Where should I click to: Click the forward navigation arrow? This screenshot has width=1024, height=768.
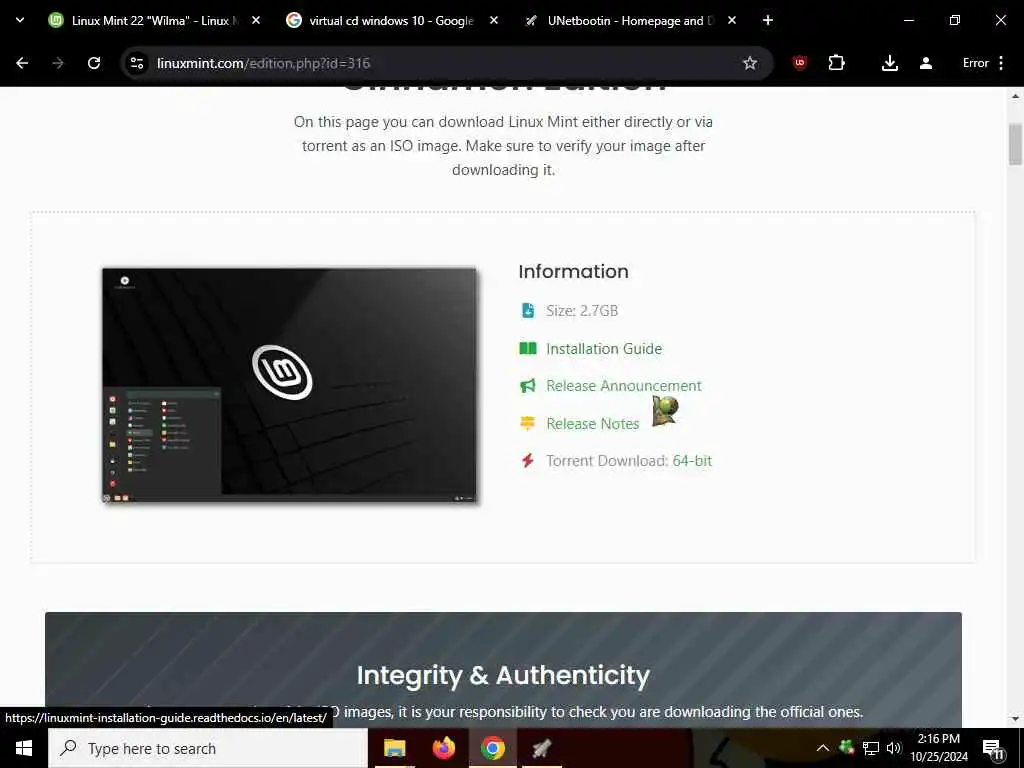click(58, 63)
